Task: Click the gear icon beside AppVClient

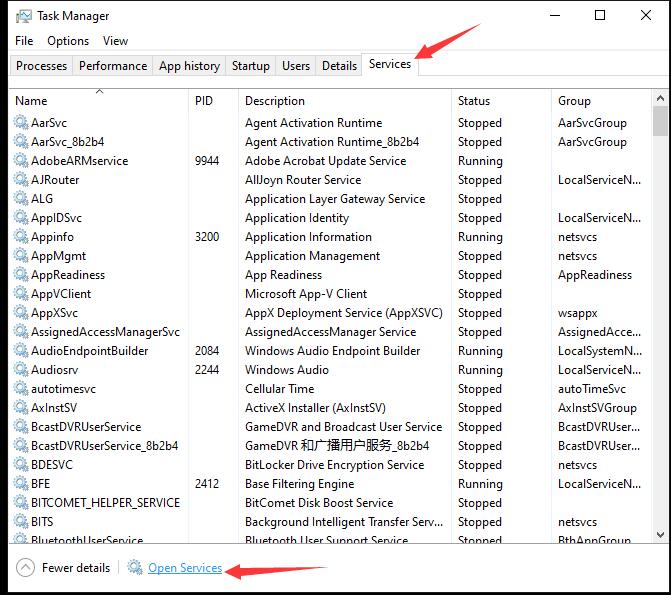Action: pyautogui.click(x=21, y=293)
